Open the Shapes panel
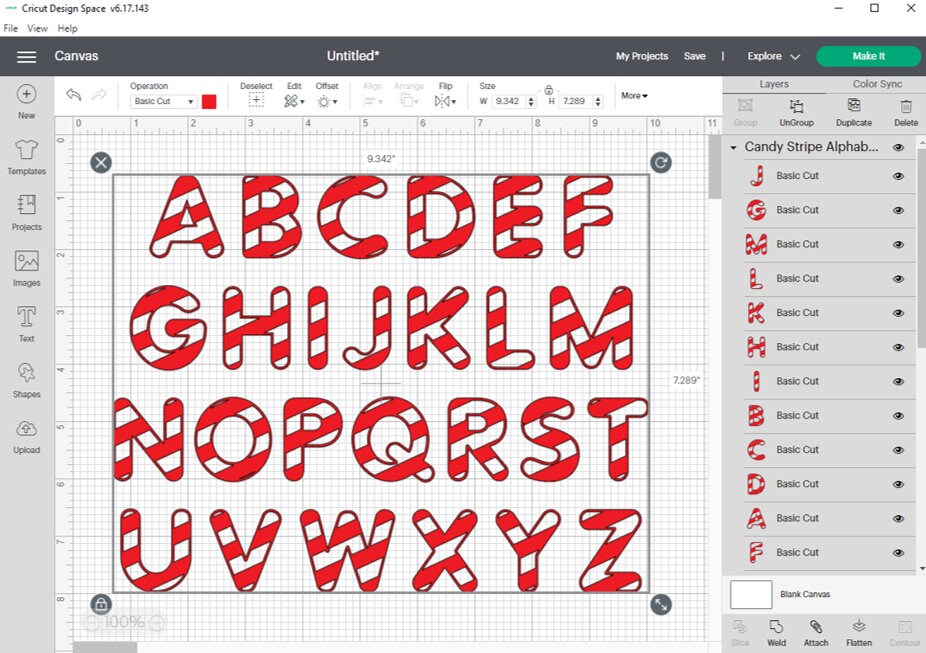The width and height of the screenshot is (926, 653). [x=26, y=378]
